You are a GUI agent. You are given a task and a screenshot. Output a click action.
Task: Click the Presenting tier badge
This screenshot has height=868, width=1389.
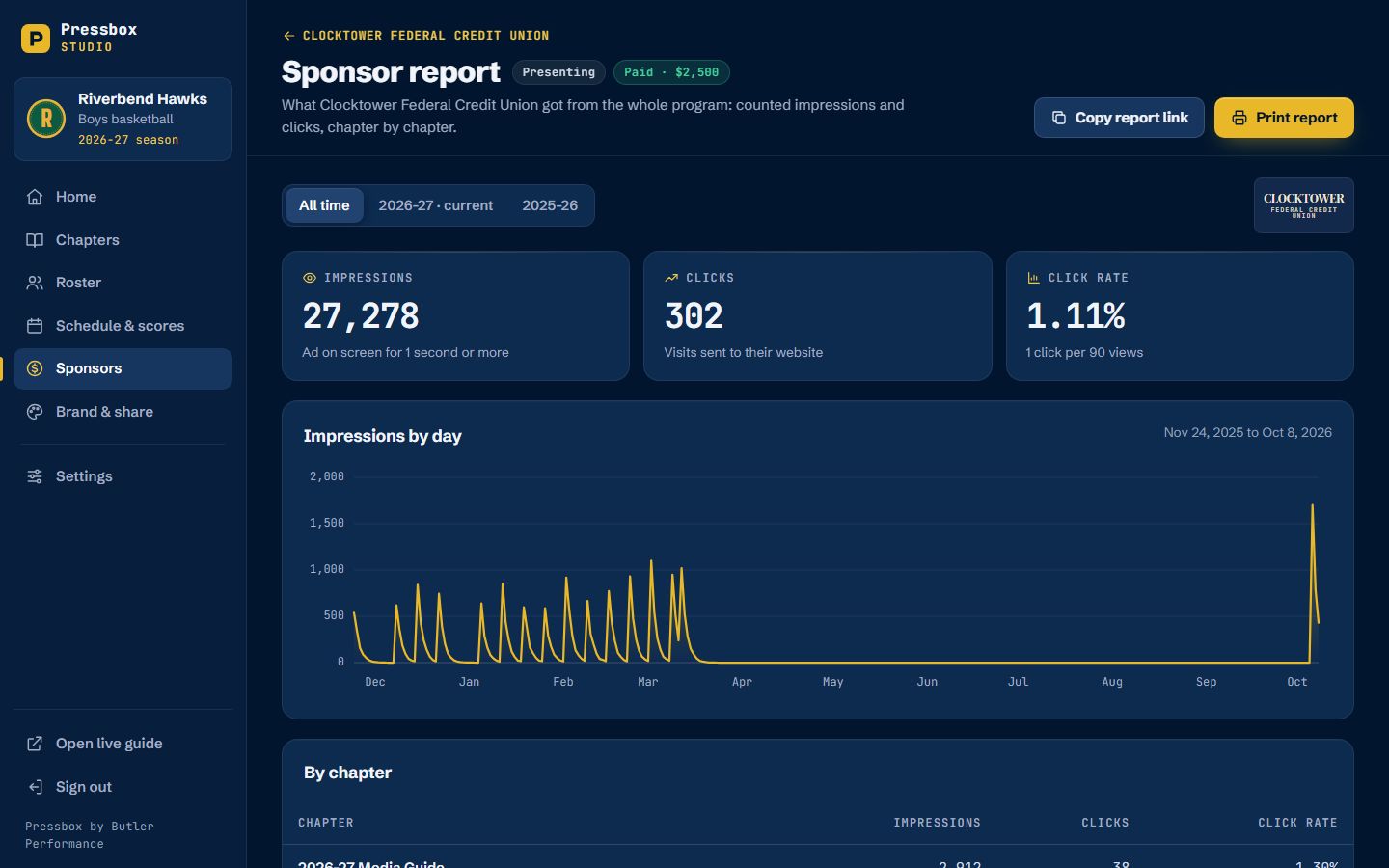[558, 72]
